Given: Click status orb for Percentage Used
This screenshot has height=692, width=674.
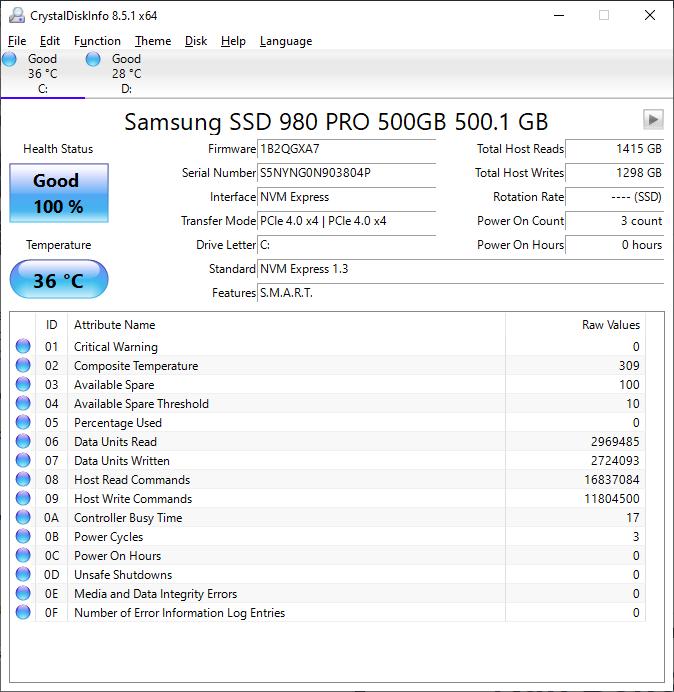Looking at the screenshot, I should pyautogui.click(x=23, y=422).
